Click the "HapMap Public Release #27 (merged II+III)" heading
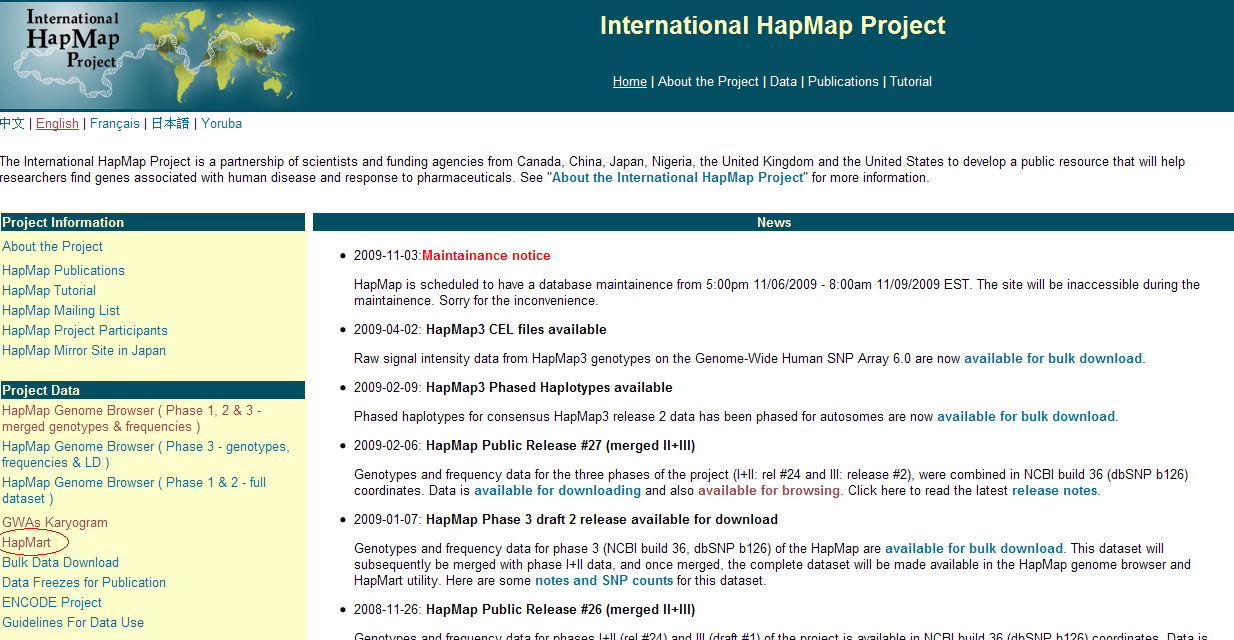The width and height of the screenshot is (1234, 640). (x=560, y=446)
